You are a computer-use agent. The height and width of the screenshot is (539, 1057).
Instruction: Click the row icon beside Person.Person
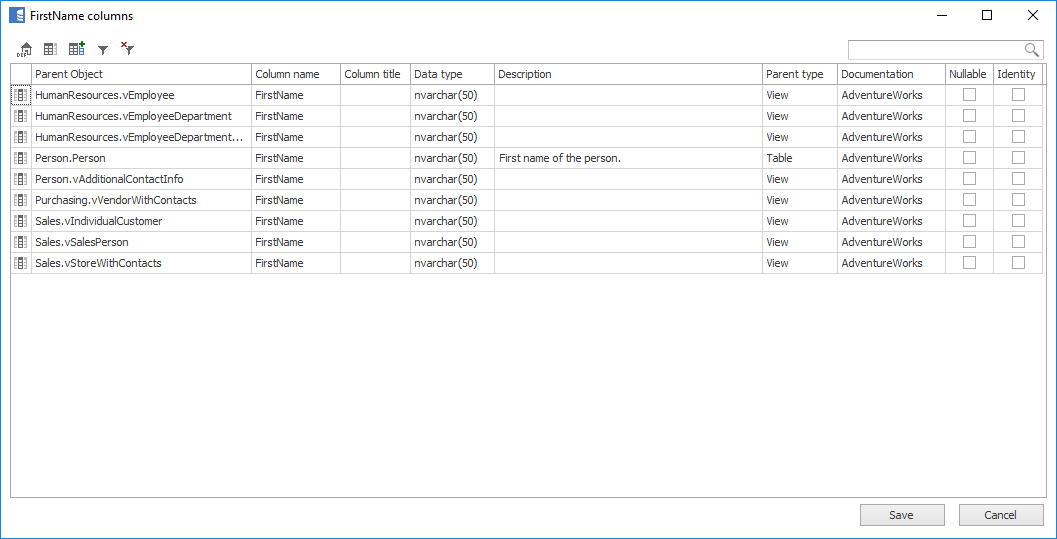21,158
